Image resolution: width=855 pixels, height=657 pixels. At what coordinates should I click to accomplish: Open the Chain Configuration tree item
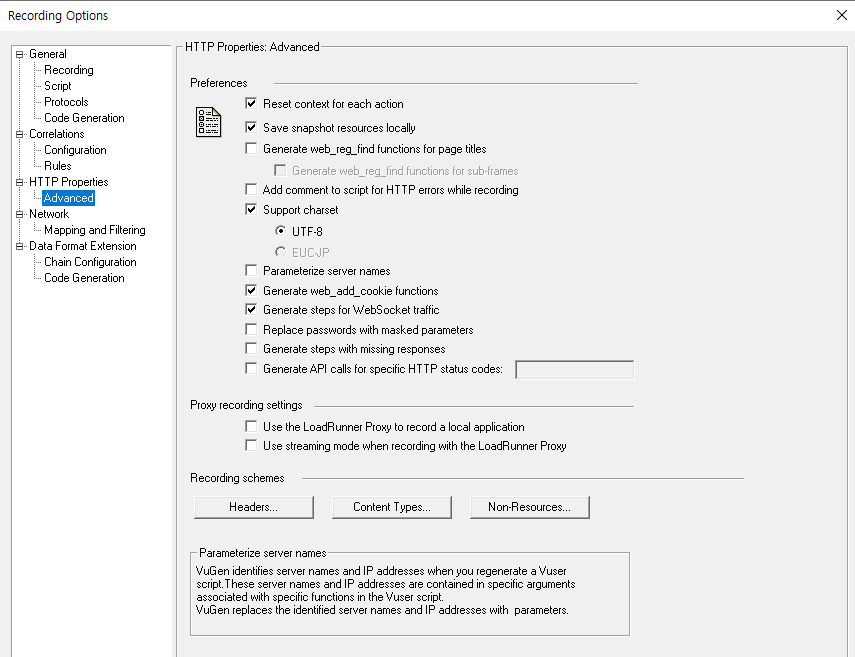tap(90, 262)
